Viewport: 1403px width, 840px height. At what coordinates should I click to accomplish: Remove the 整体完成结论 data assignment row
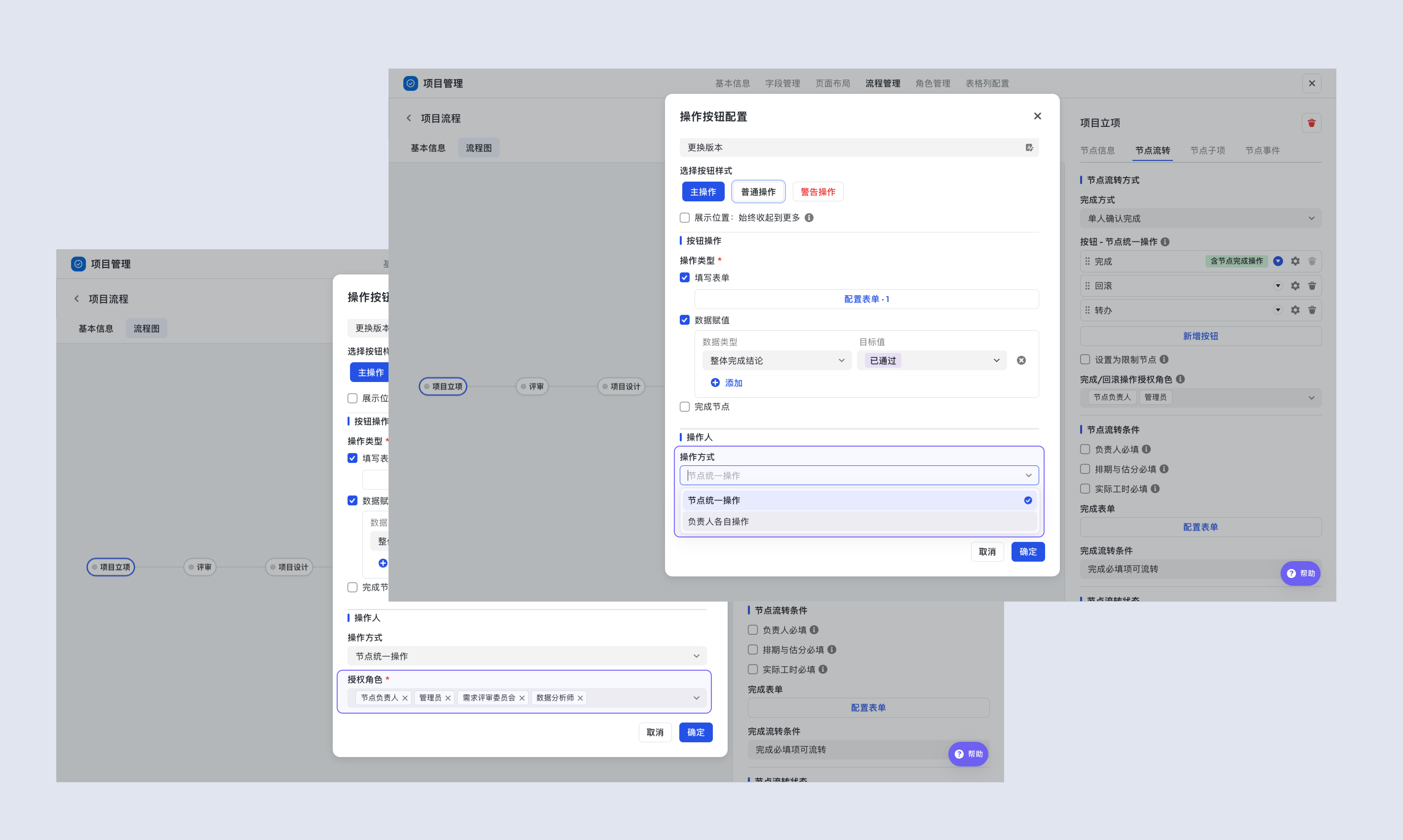click(x=1021, y=361)
